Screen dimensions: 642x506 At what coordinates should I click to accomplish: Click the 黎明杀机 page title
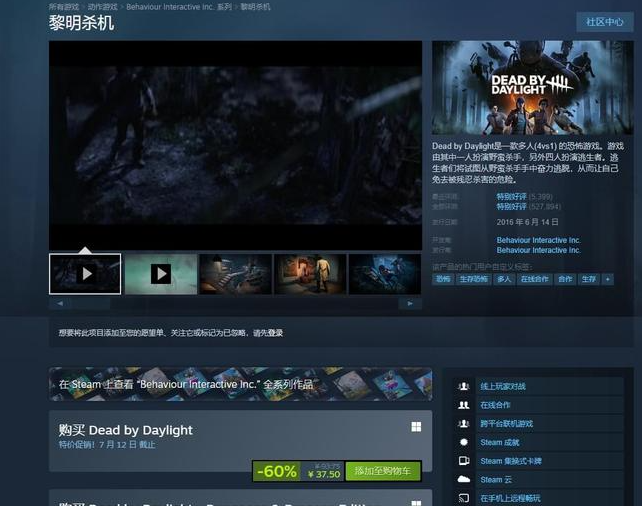point(81,23)
